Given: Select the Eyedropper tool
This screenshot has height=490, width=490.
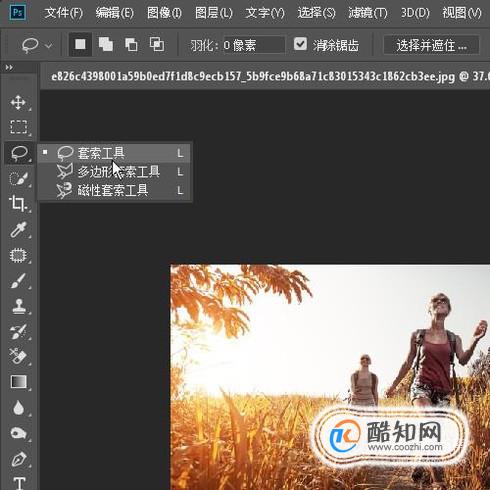Looking at the screenshot, I should (18, 229).
